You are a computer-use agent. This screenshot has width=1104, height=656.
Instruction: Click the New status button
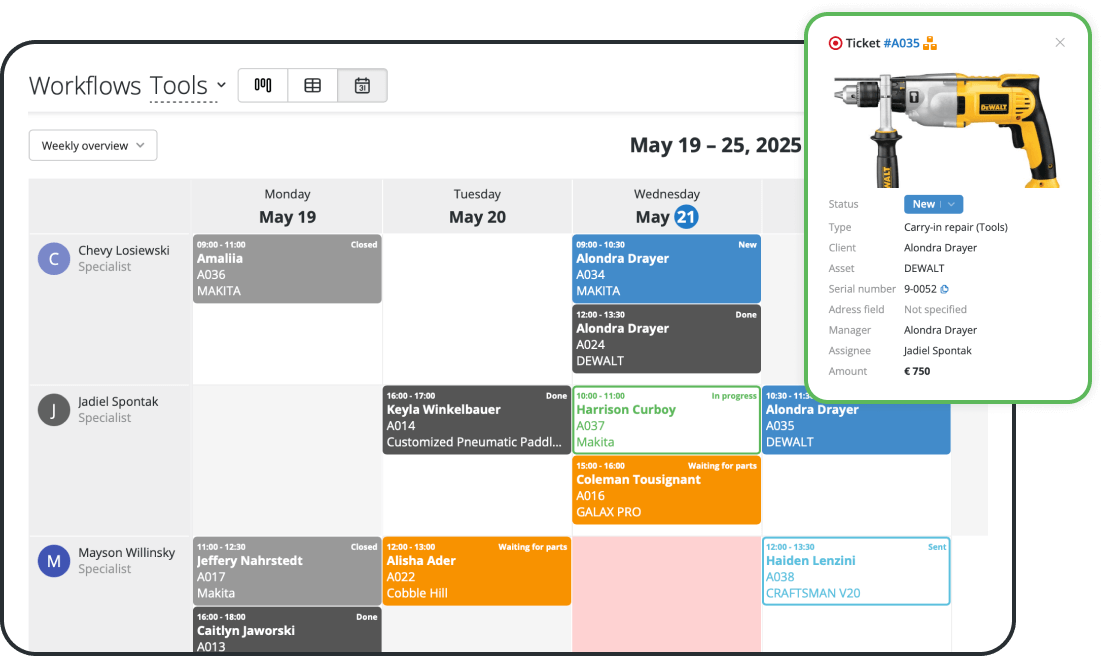coord(925,204)
